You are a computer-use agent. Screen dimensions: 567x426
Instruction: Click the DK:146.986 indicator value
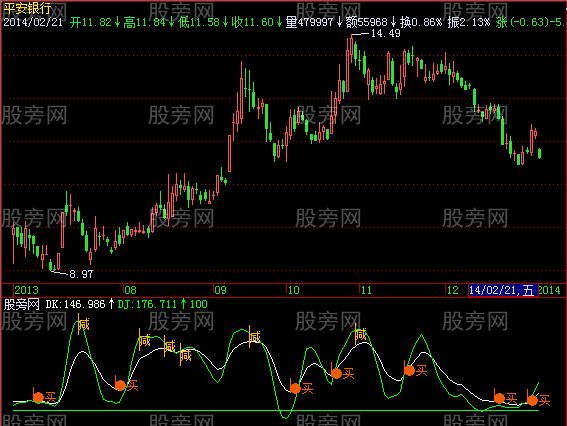[76, 304]
